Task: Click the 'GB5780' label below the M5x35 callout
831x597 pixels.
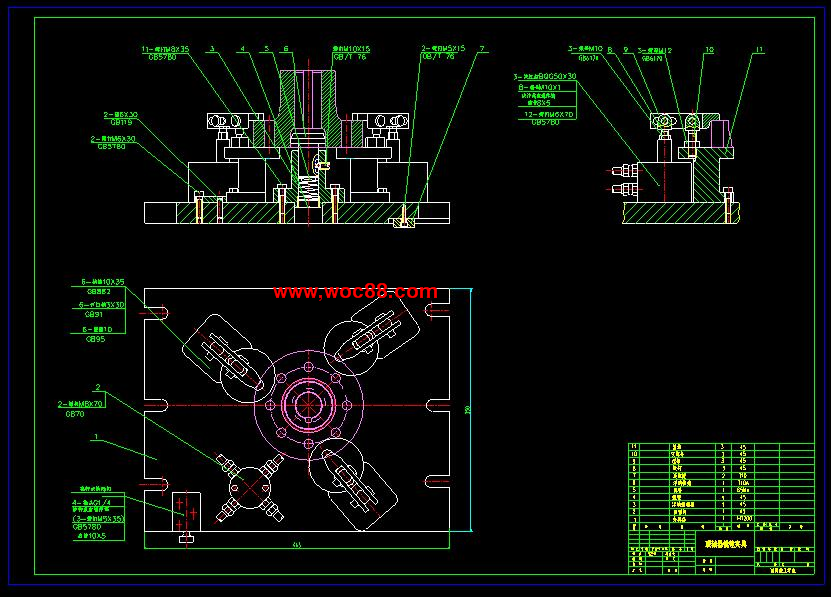Action: tap(86, 528)
